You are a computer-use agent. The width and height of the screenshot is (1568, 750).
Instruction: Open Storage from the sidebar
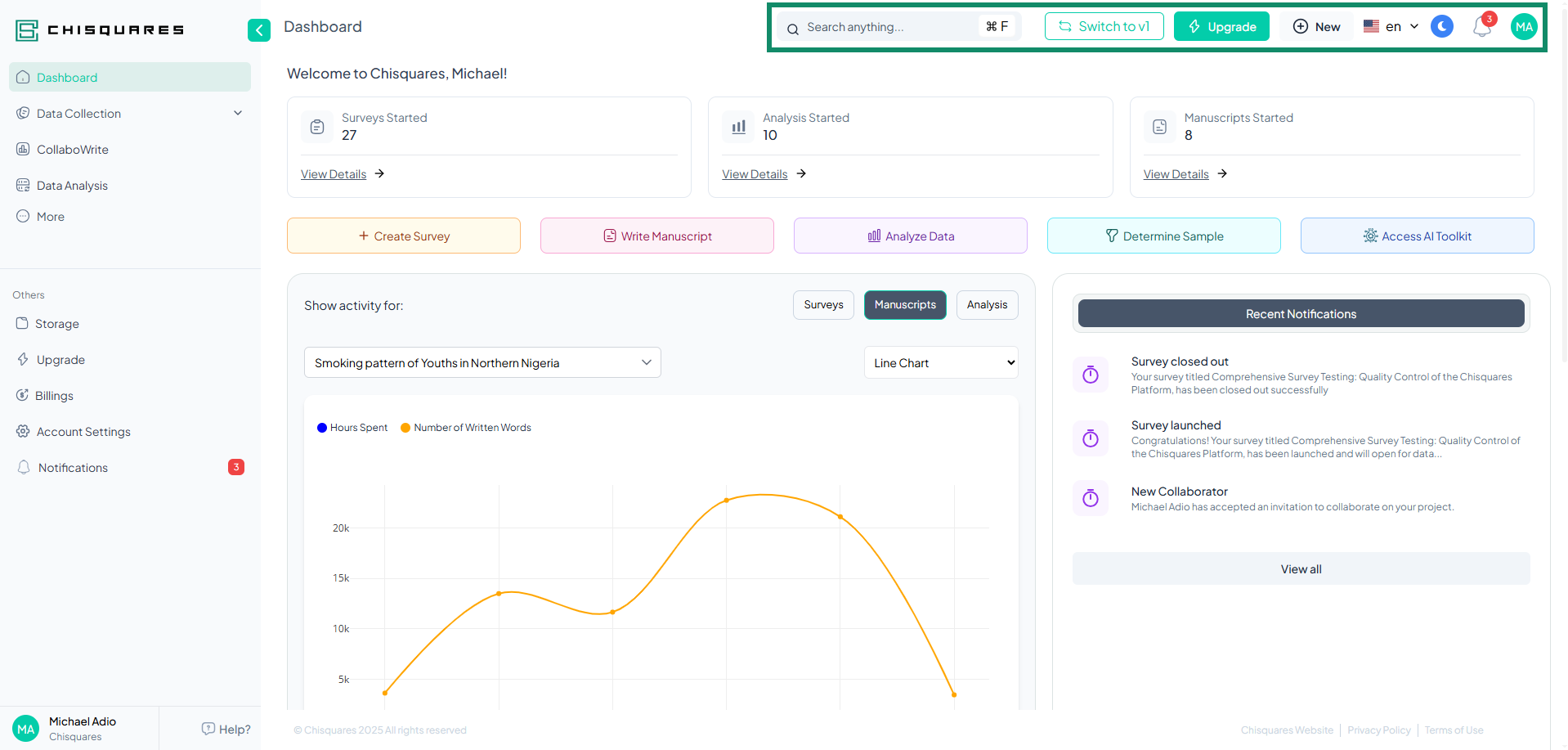[x=56, y=324]
